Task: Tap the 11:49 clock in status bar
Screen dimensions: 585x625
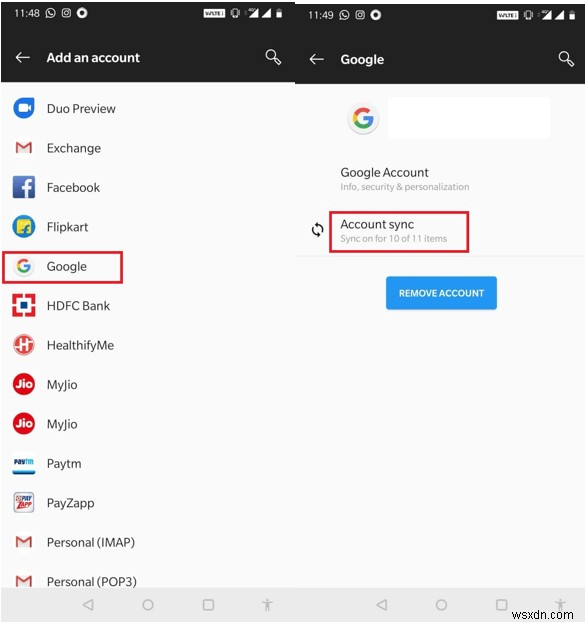Action: 320,15
